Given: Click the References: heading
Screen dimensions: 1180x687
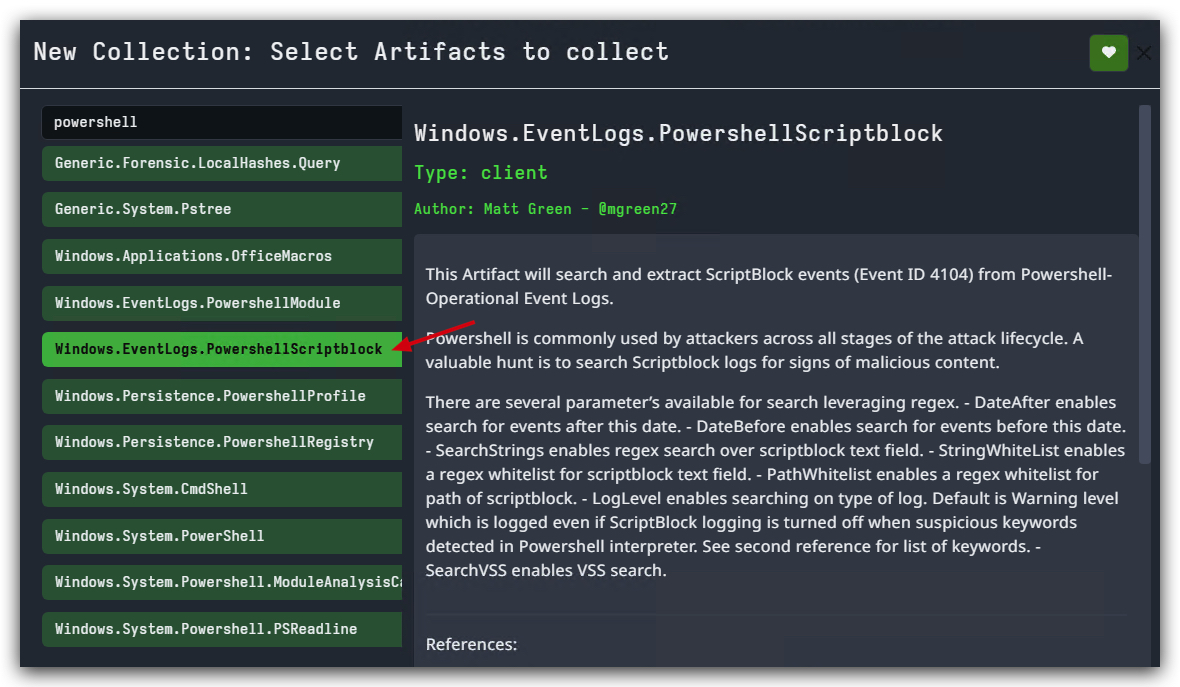Looking at the screenshot, I should click(471, 645).
